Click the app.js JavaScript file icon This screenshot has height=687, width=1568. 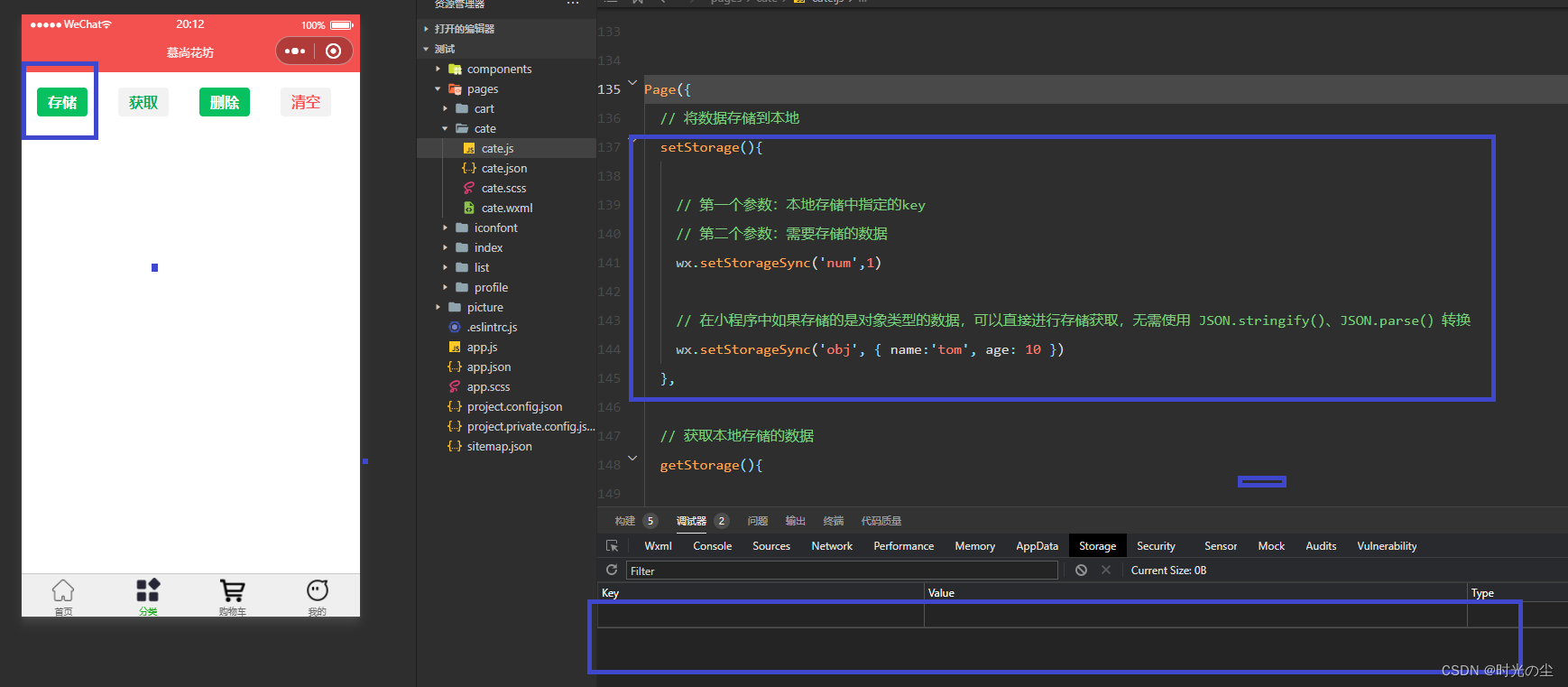pyautogui.click(x=455, y=347)
